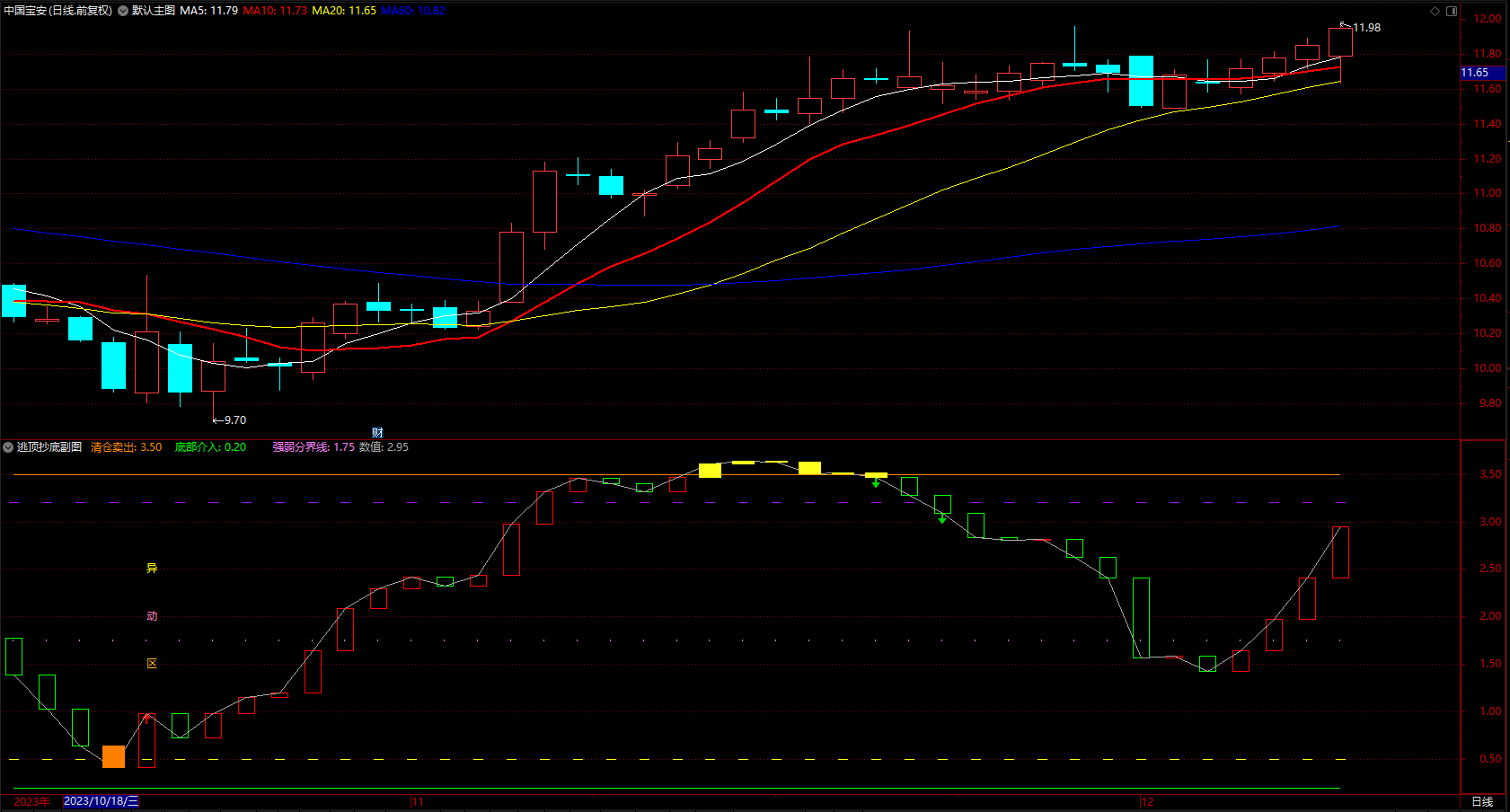Screen dimensions: 1510x812
Task: Open the dropdown arrow beside 默认主图
Action: (123, 11)
